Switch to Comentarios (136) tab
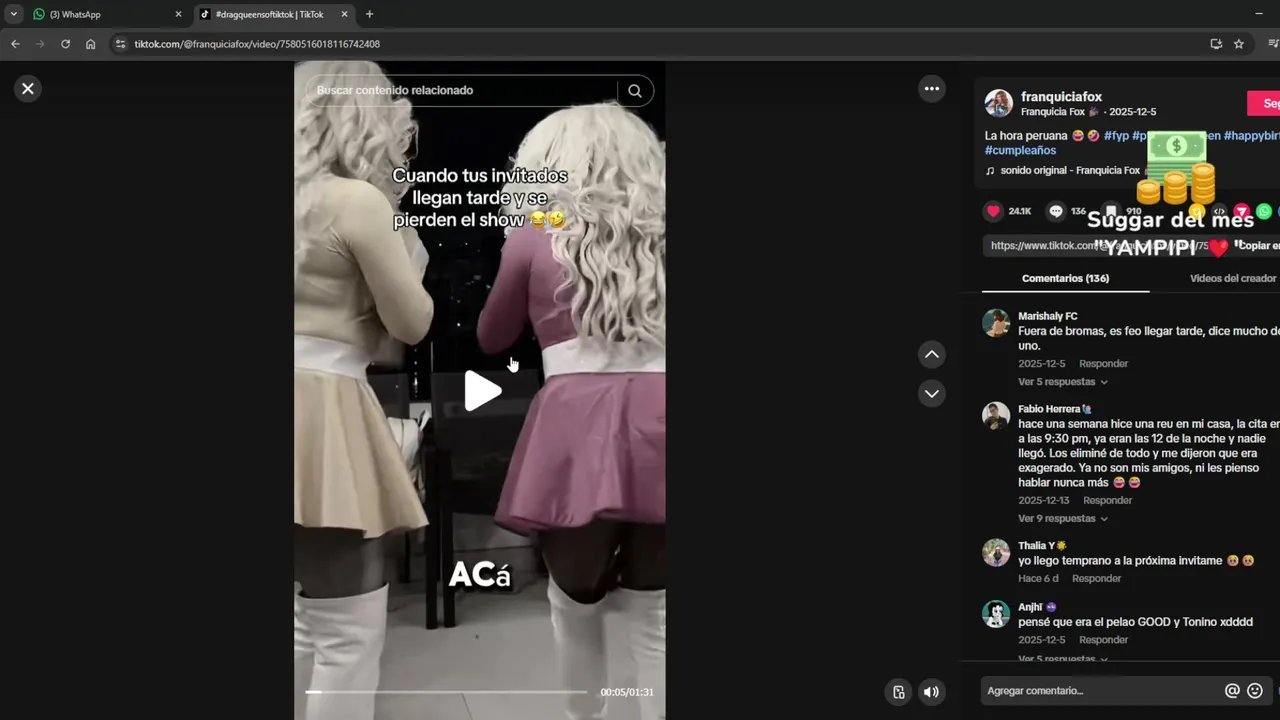 tap(1065, 278)
